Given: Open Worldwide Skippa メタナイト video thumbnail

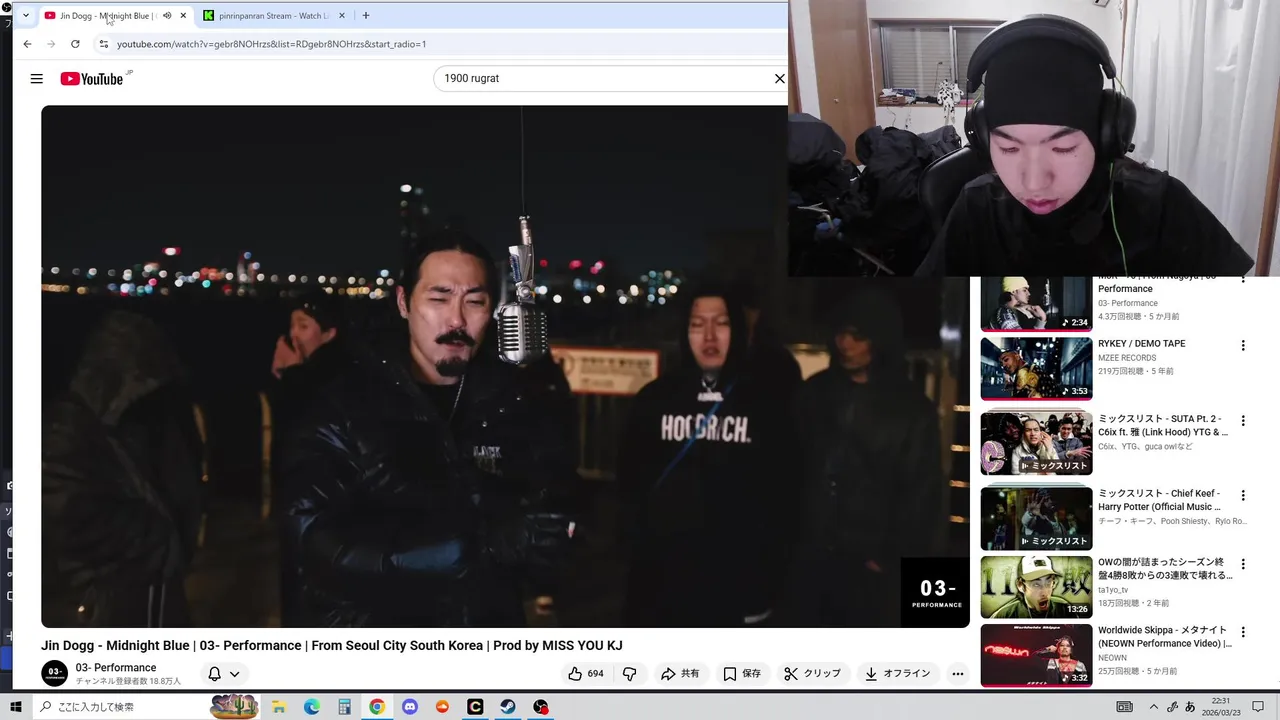Looking at the screenshot, I should [x=1036, y=655].
